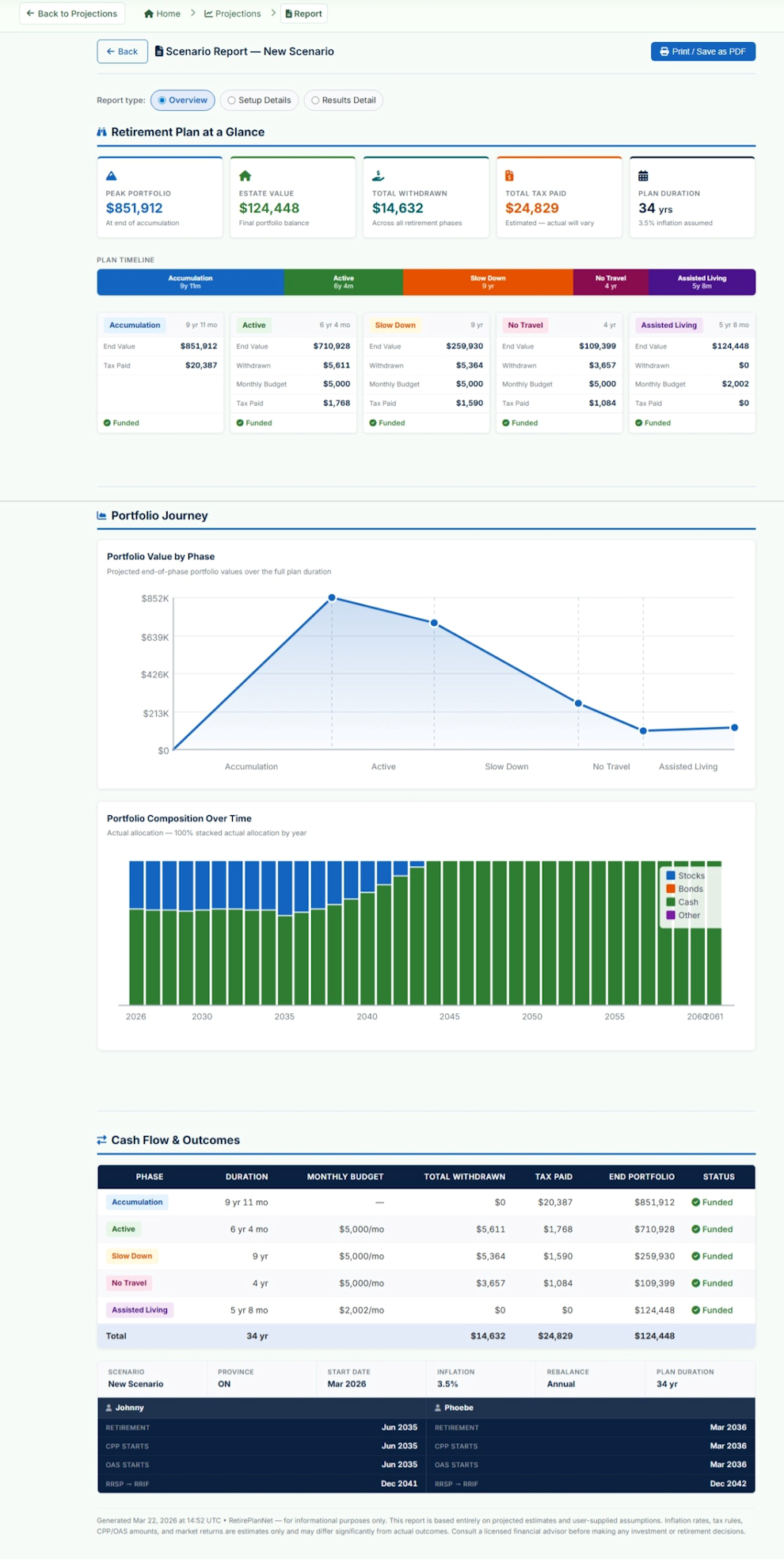Click the $851,912 Peak Portfolio value
784x1559 pixels.
(134, 208)
